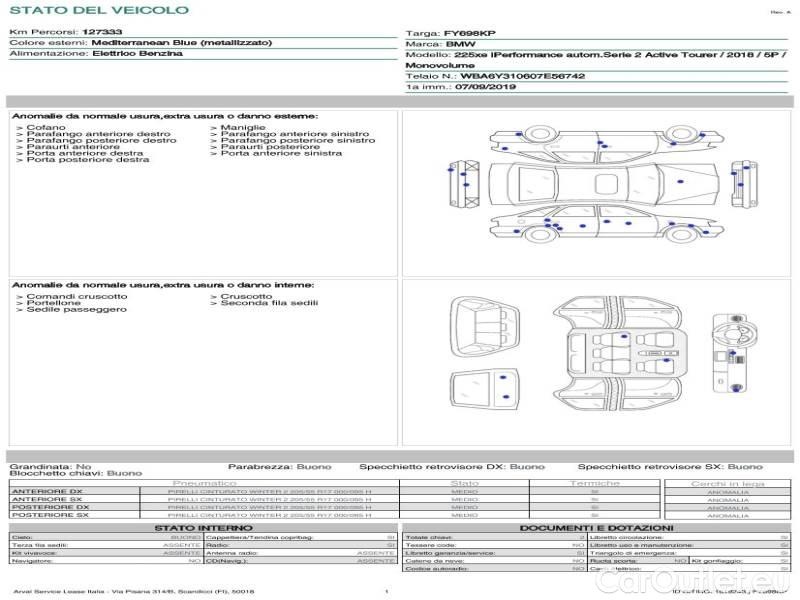The height and width of the screenshot is (600, 800).
Task: Click the 'Maniglie' exterior anomaly entry
Action: point(243,128)
